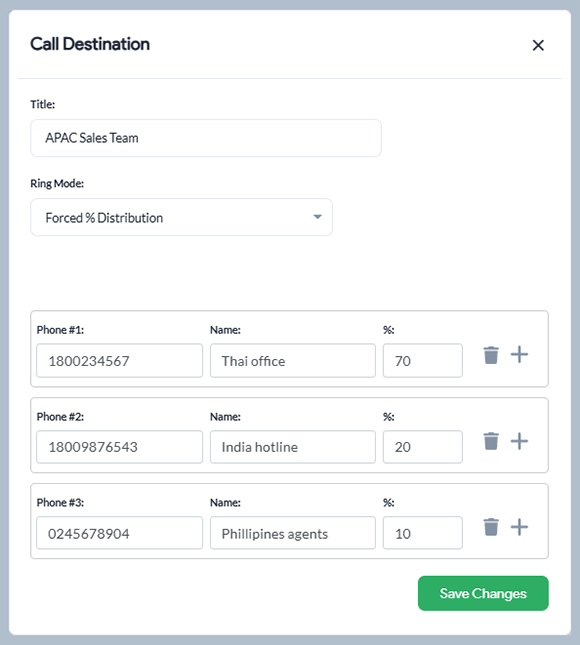
Task: Remove Phone #3 Phillipines agents entry
Action: coord(491,527)
